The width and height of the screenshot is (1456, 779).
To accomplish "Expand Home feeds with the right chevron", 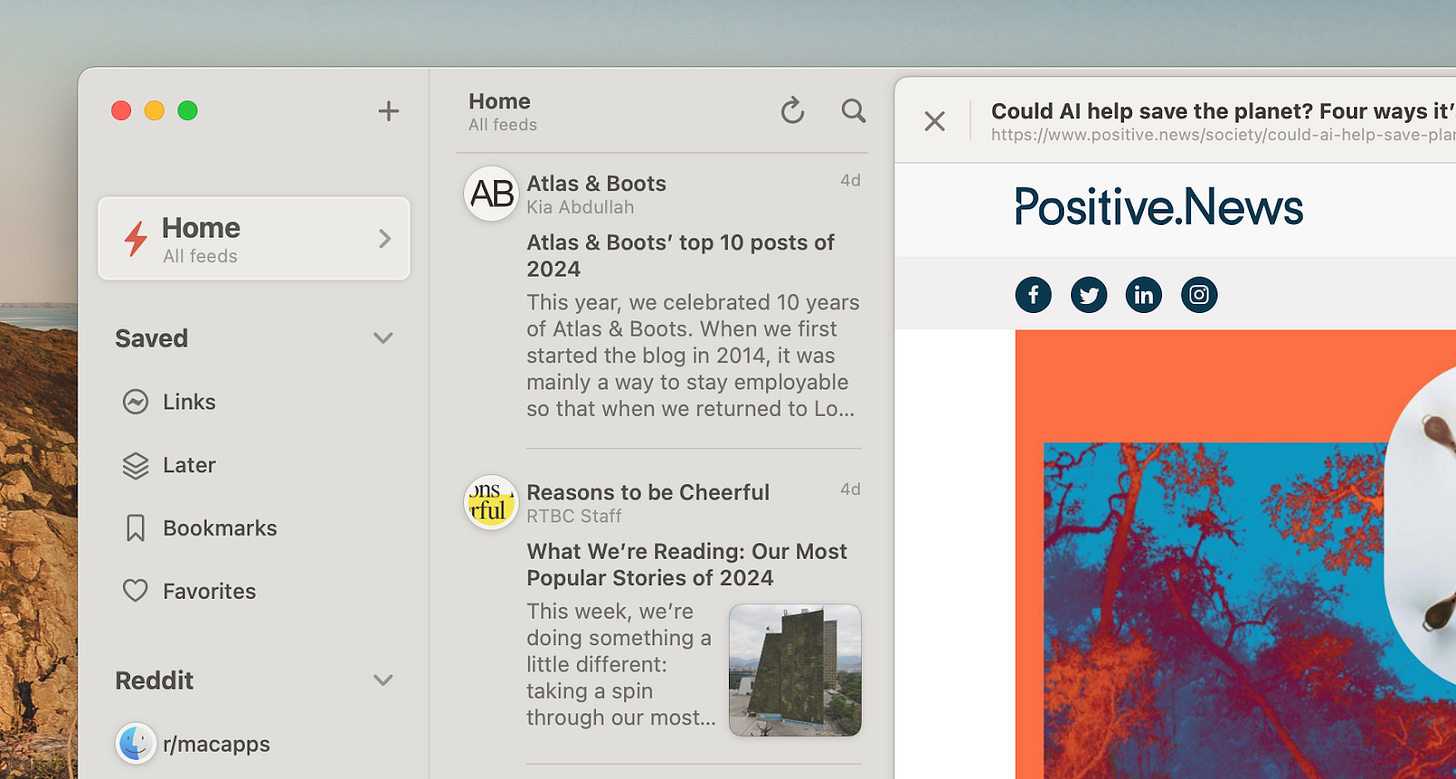I will click(x=385, y=238).
